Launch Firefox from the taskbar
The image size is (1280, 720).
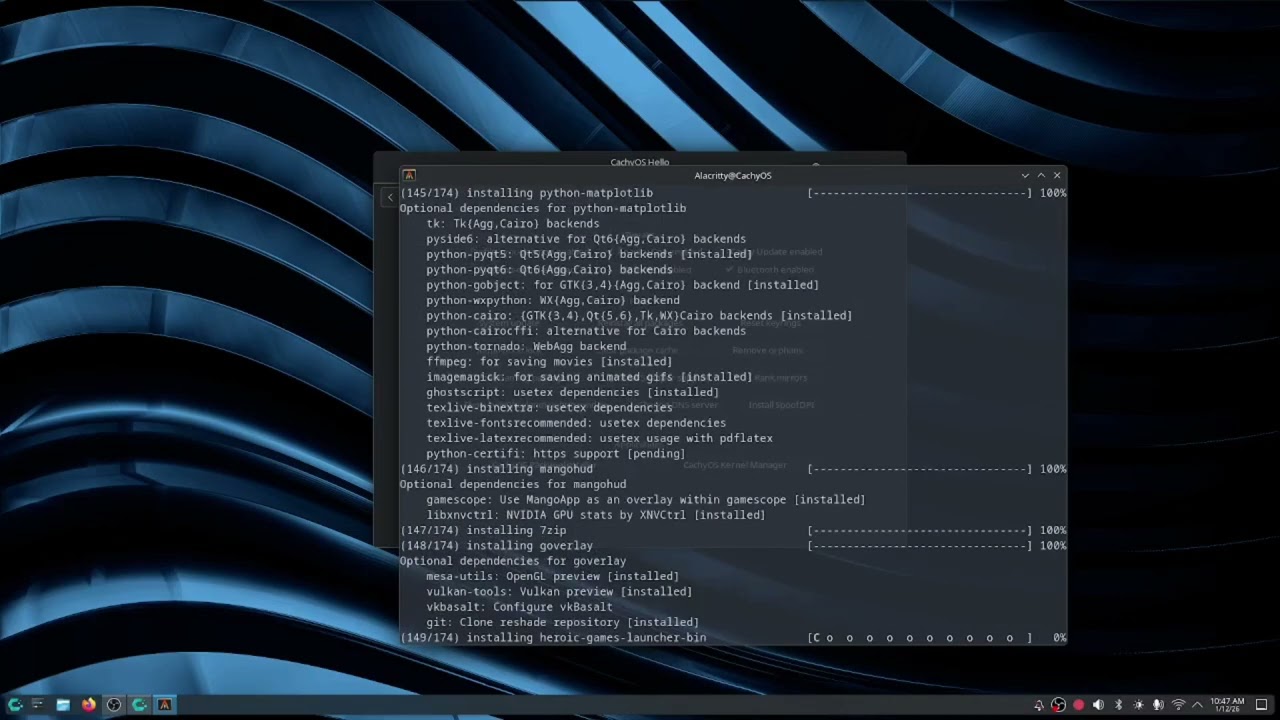coord(88,705)
